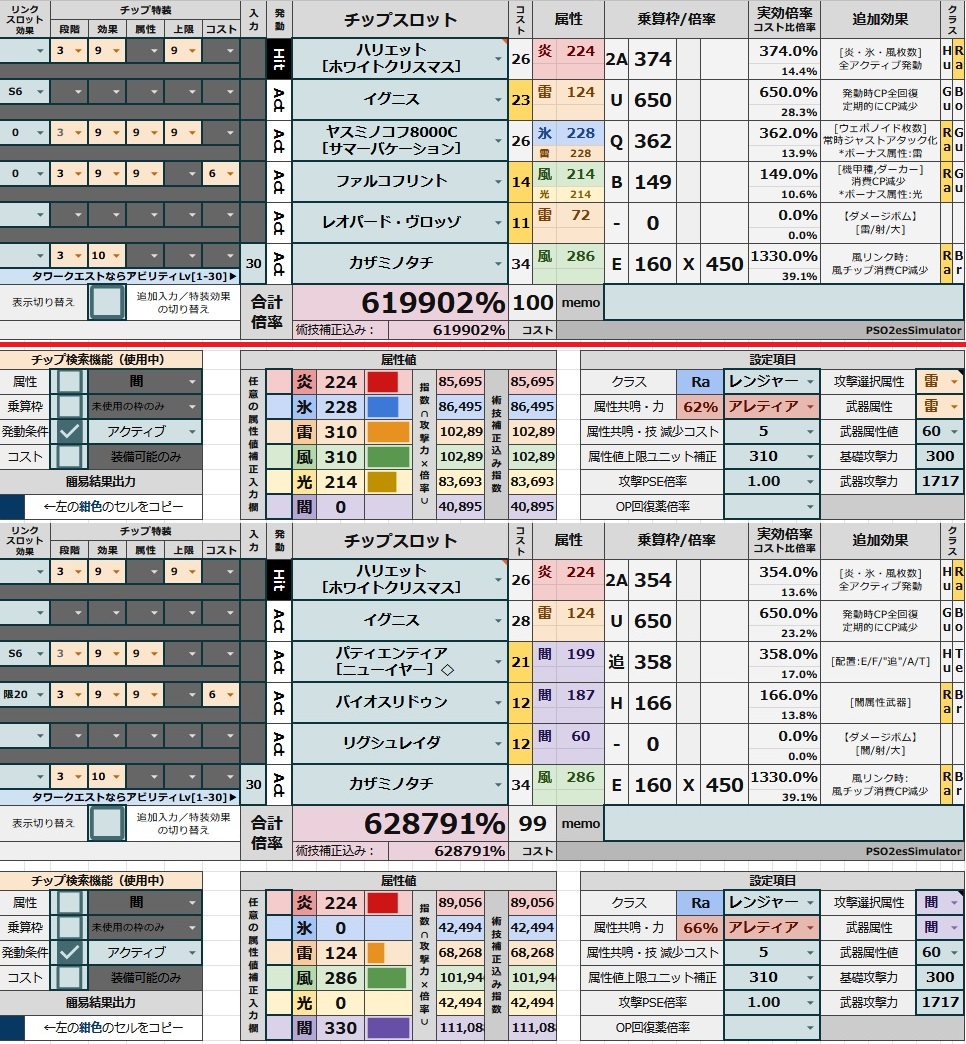Click the memo field beside cost 99

[783, 824]
